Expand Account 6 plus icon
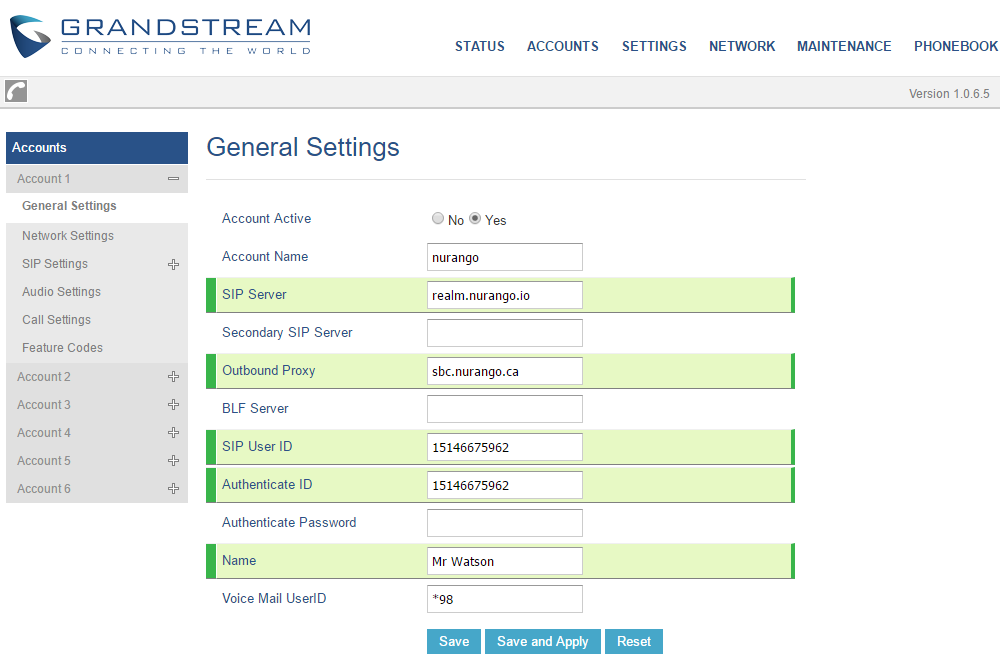 (x=174, y=488)
